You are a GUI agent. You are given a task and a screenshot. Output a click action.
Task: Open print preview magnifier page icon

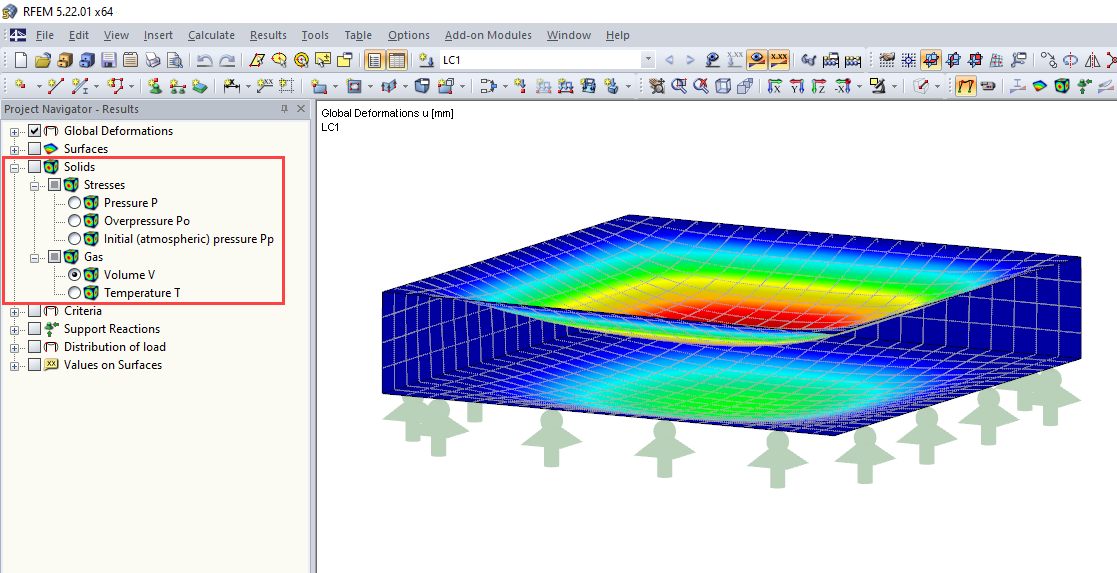[175, 60]
